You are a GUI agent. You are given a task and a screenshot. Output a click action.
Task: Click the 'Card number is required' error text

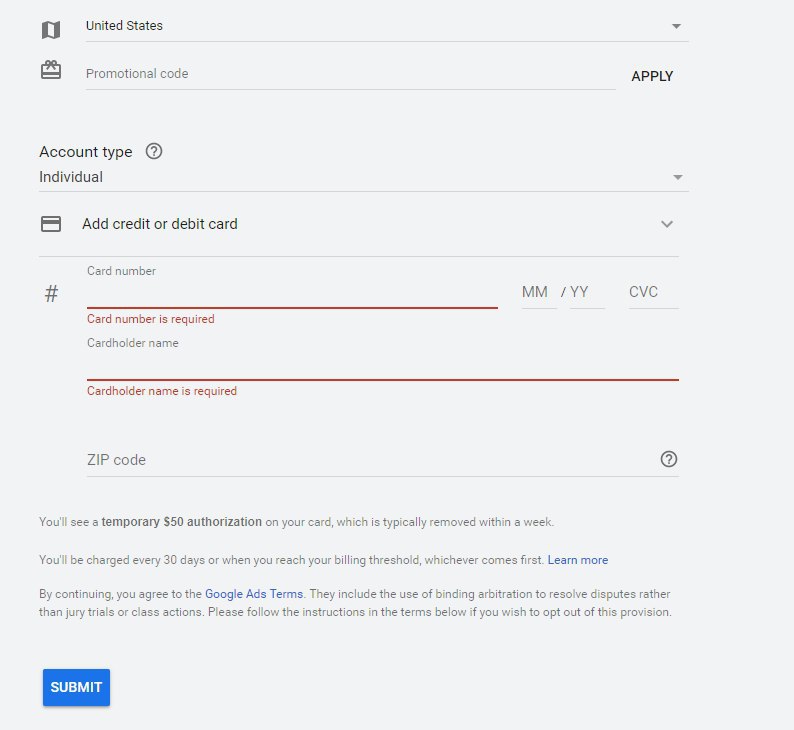[x=151, y=319]
